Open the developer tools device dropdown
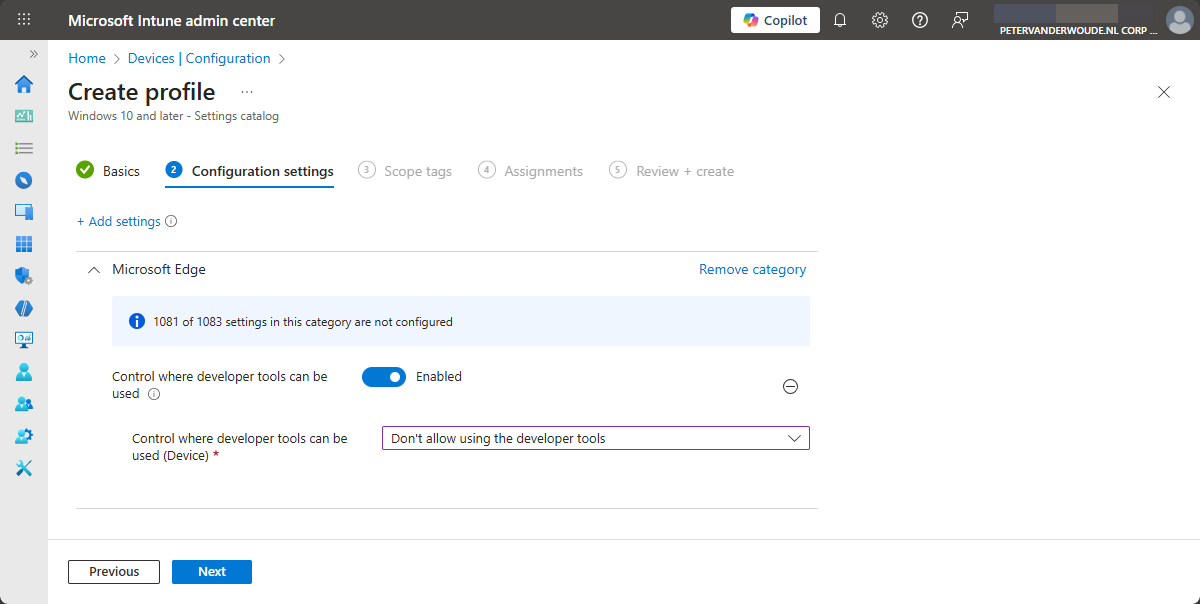1200x604 pixels. 595,438
